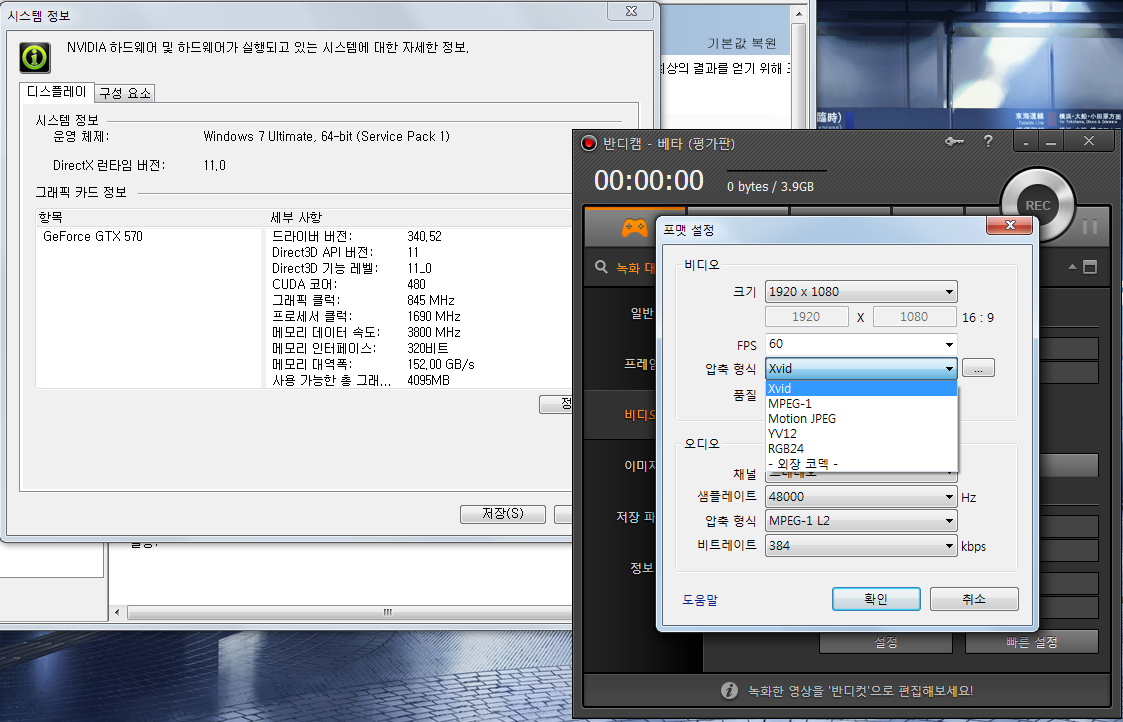Click the CUDA 코어 480 value
This screenshot has height=722, width=1123.
pyautogui.click(x=416, y=284)
